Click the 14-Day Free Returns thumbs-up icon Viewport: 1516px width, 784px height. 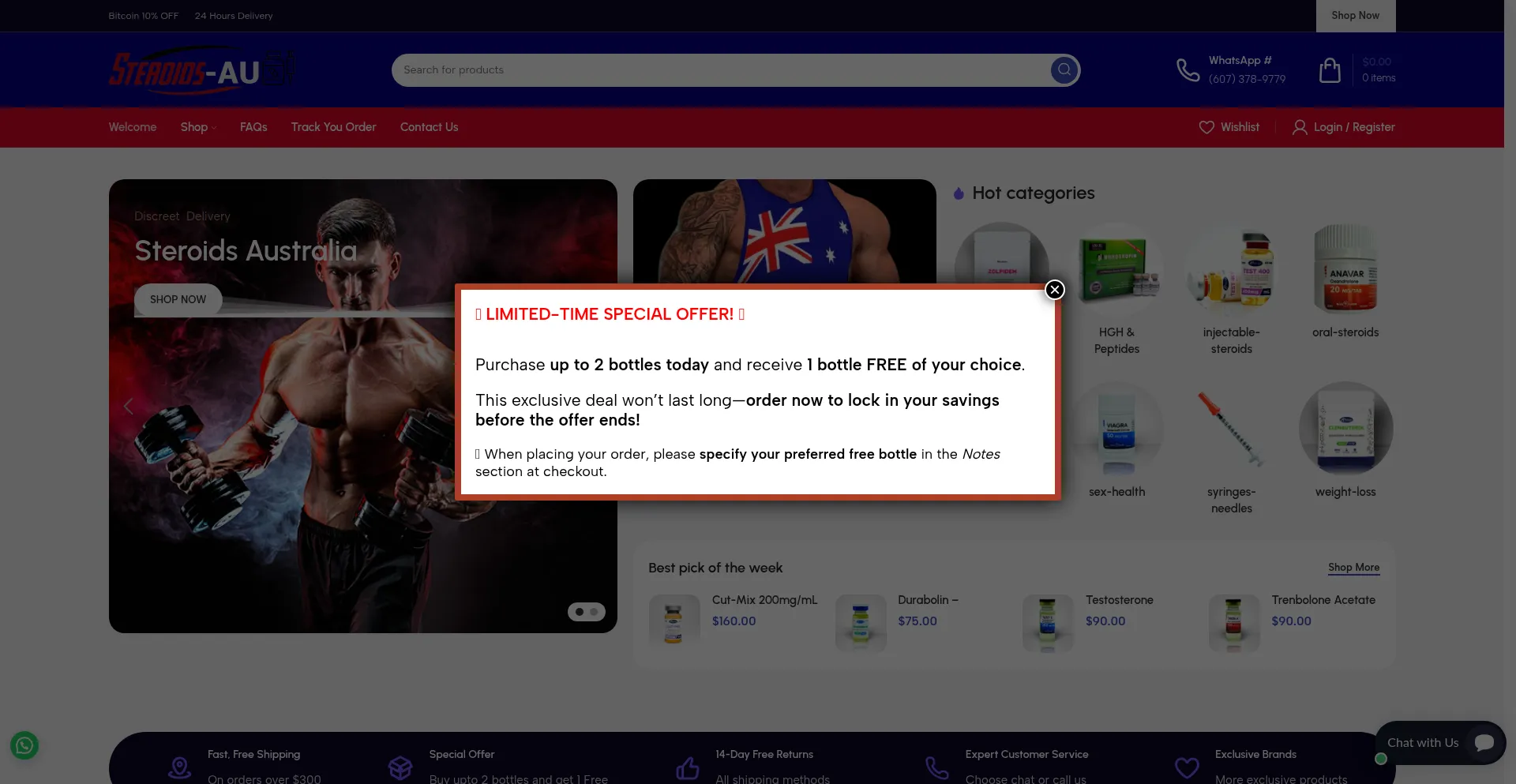pyautogui.click(x=688, y=767)
